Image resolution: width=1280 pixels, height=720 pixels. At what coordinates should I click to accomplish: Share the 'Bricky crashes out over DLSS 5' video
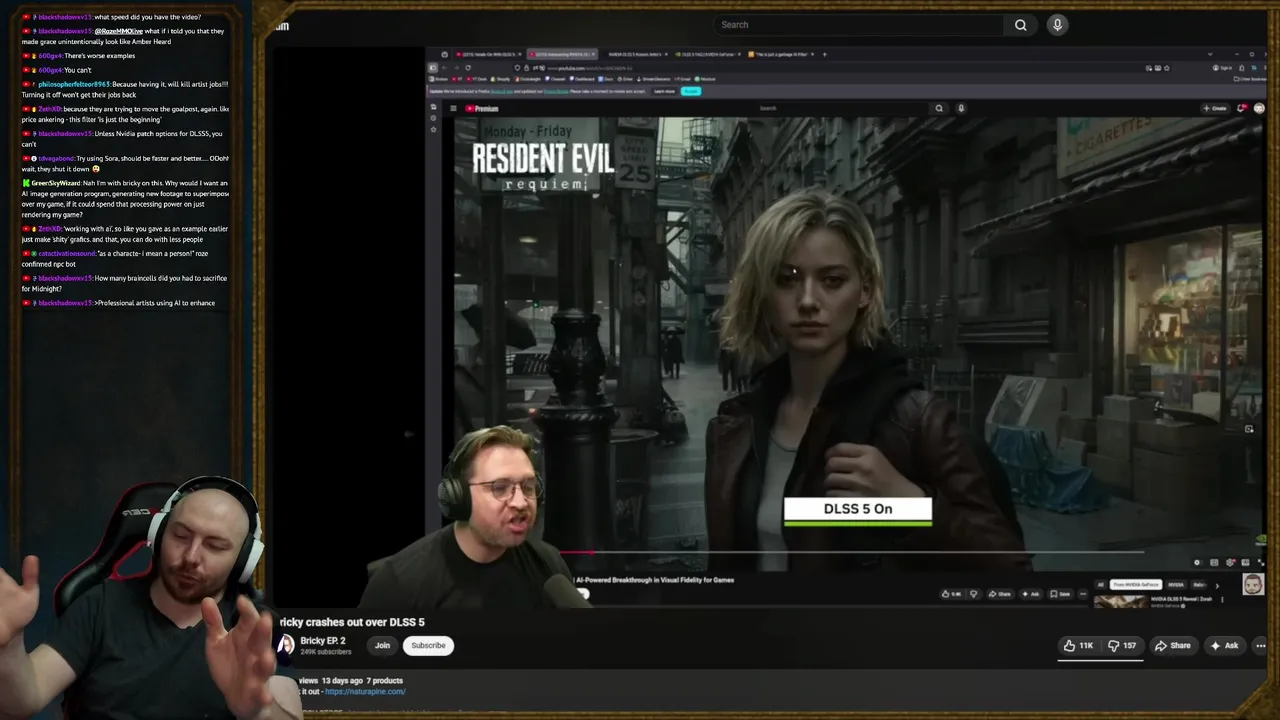click(x=1173, y=646)
